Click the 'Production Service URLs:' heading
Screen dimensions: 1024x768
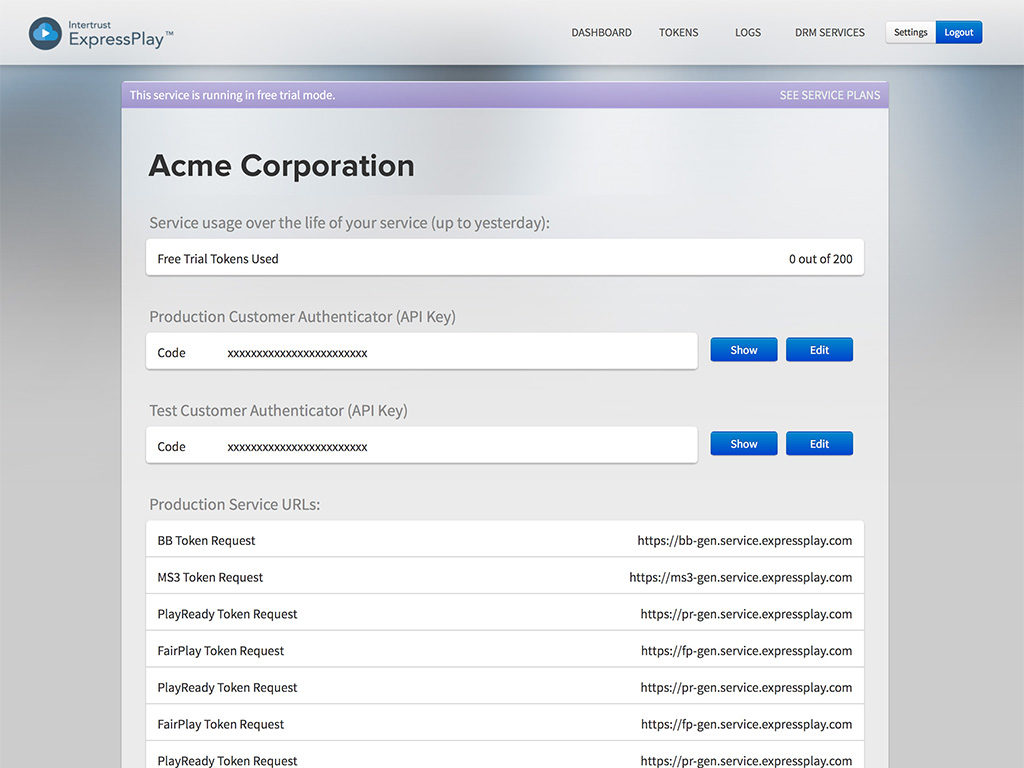coord(234,505)
